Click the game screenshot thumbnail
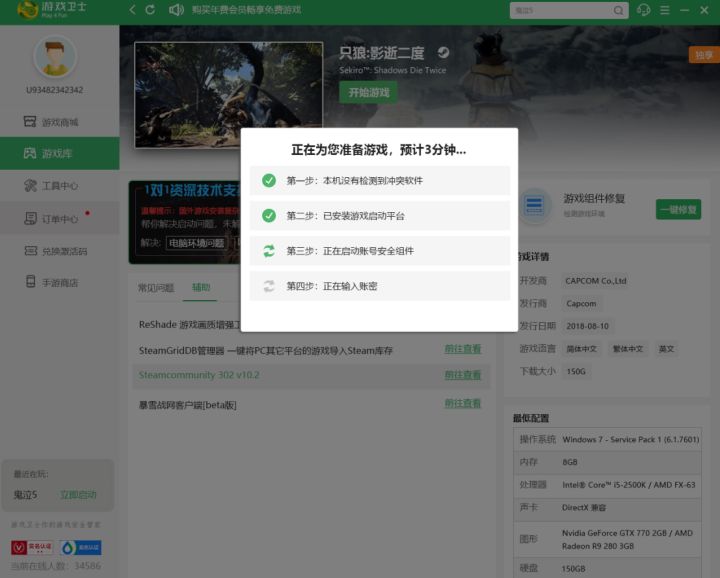Screen dimensions: 720x578 (x=229, y=95)
